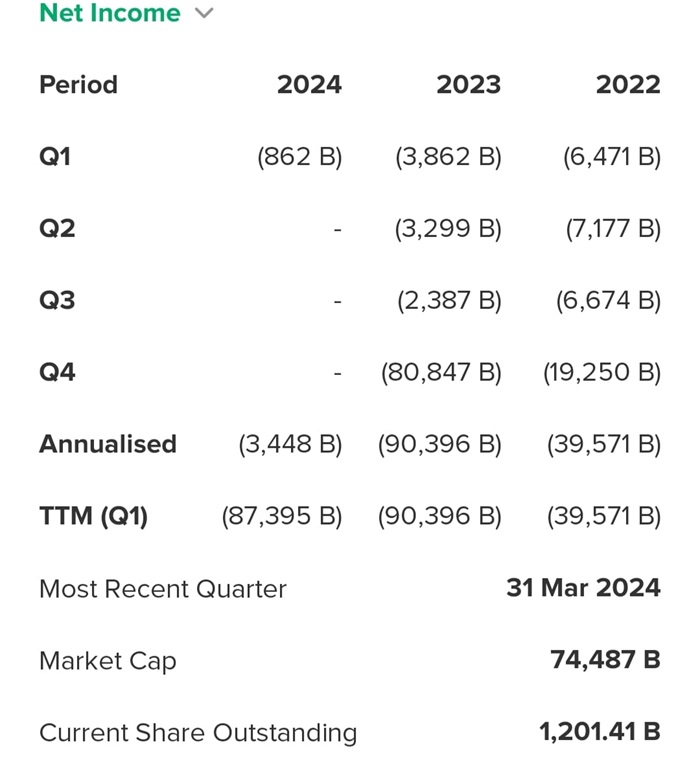Select the 2022 column header
Screen dimensions: 700x766
628,85
